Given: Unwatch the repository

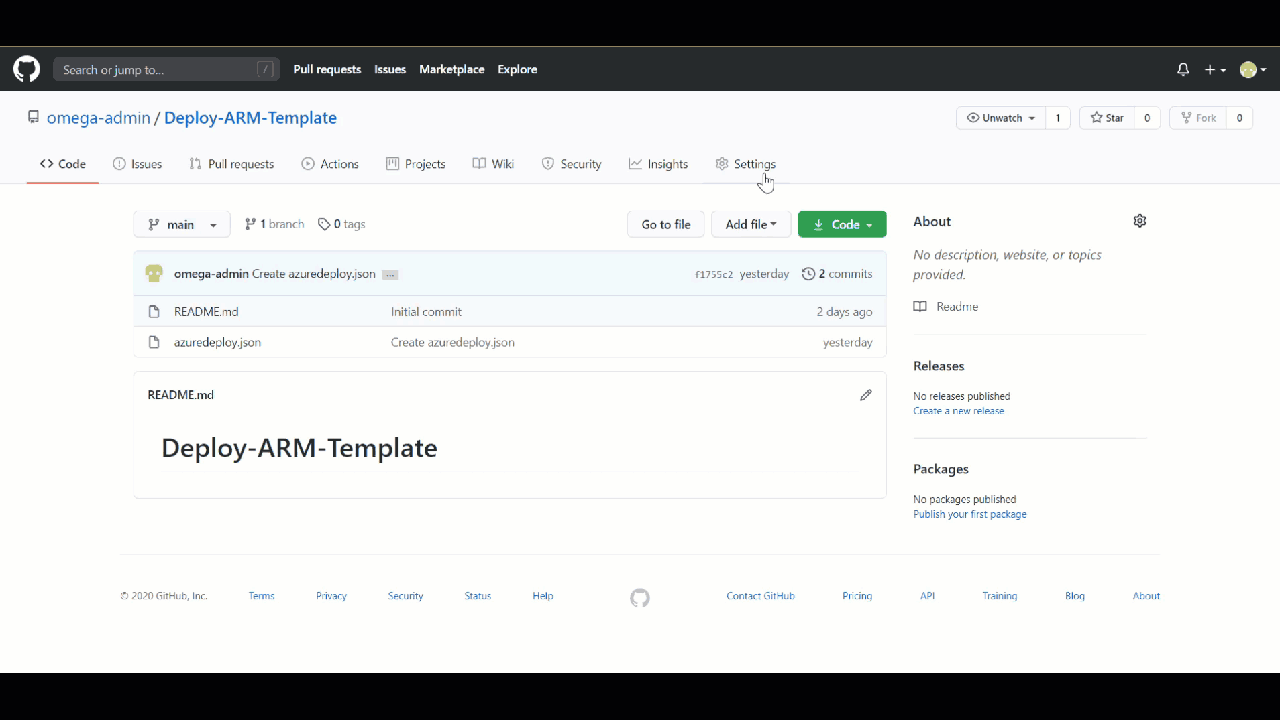Looking at the screenshot, I should (999, 117).
